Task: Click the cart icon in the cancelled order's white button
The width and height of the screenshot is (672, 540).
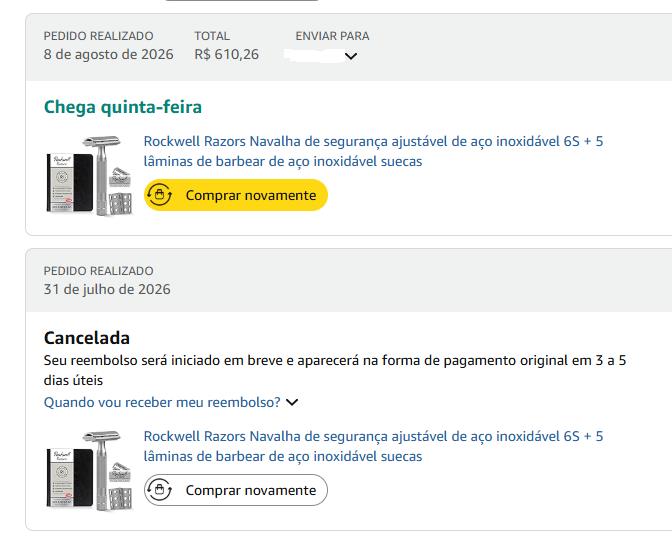Action: (x=159, y=490)
